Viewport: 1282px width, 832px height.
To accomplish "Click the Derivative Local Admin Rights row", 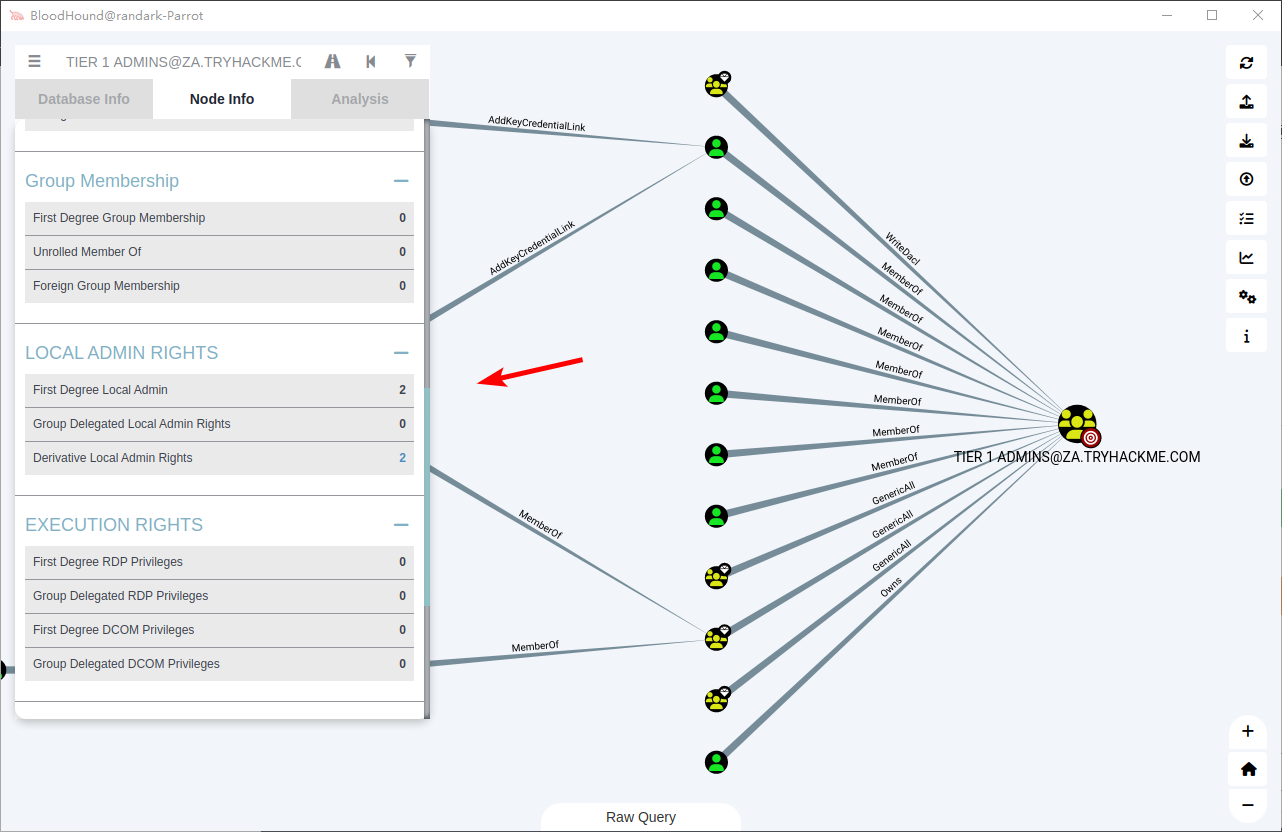I will point(219,458).
